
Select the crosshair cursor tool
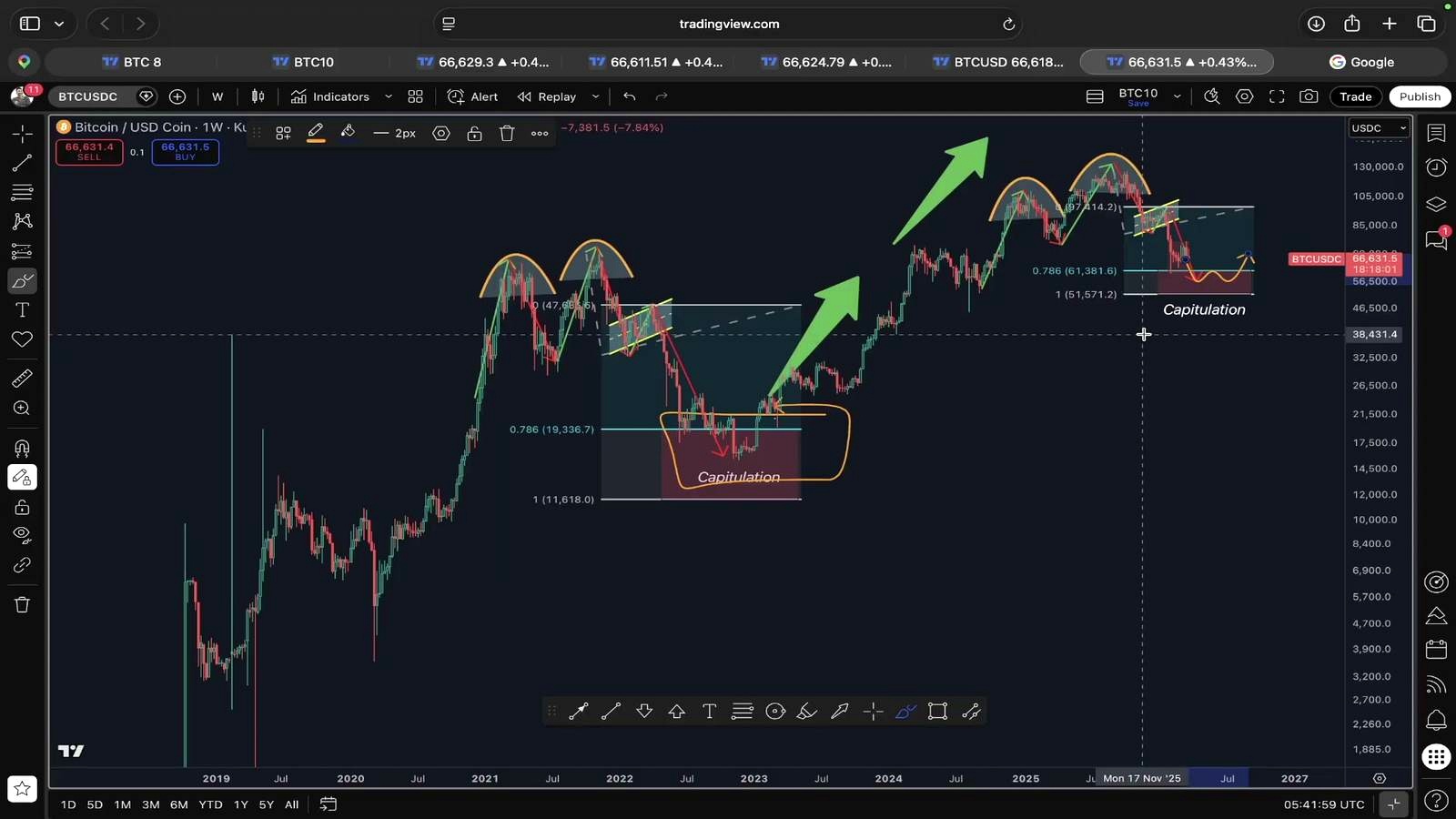coord(22,134)
